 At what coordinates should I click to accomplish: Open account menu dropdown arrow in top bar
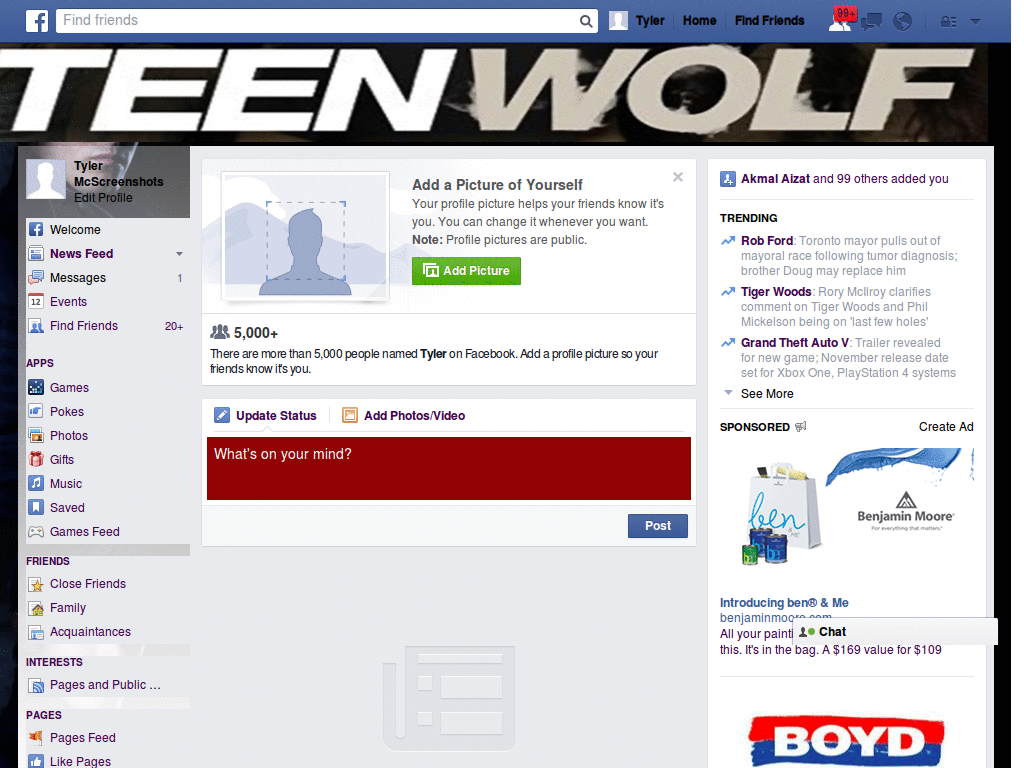click(x=975, y=21)
